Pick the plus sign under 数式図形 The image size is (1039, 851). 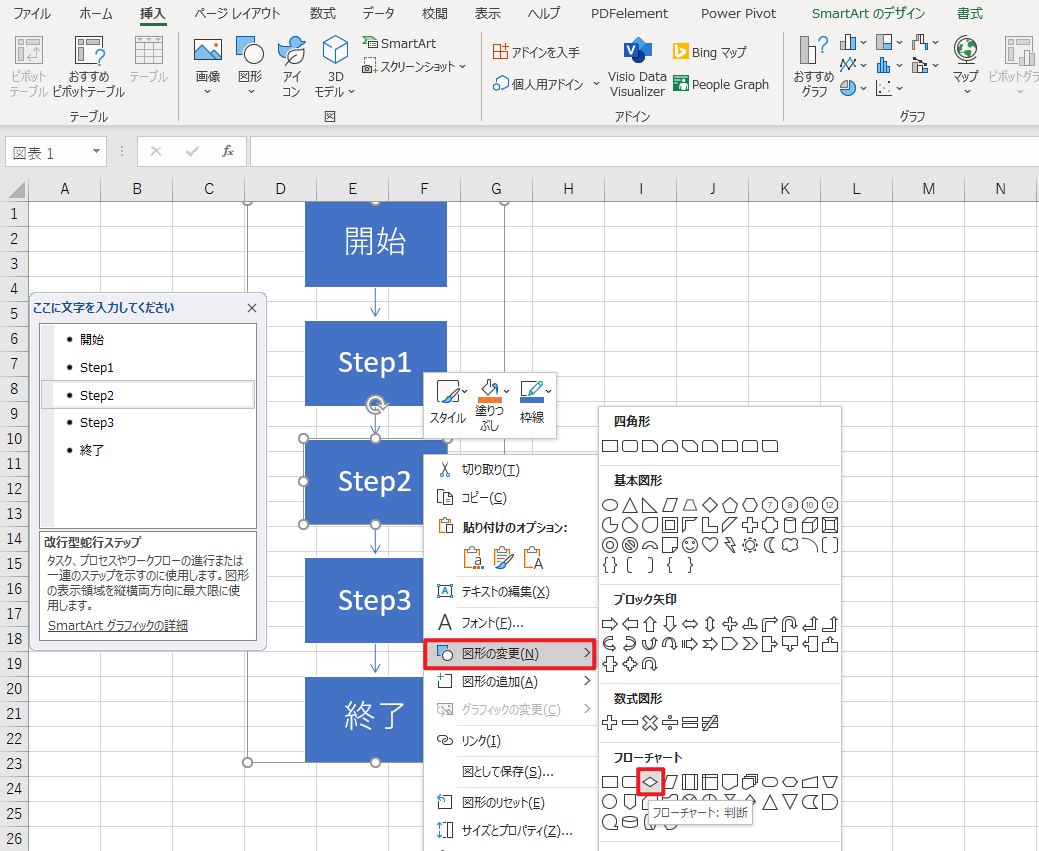610,722
